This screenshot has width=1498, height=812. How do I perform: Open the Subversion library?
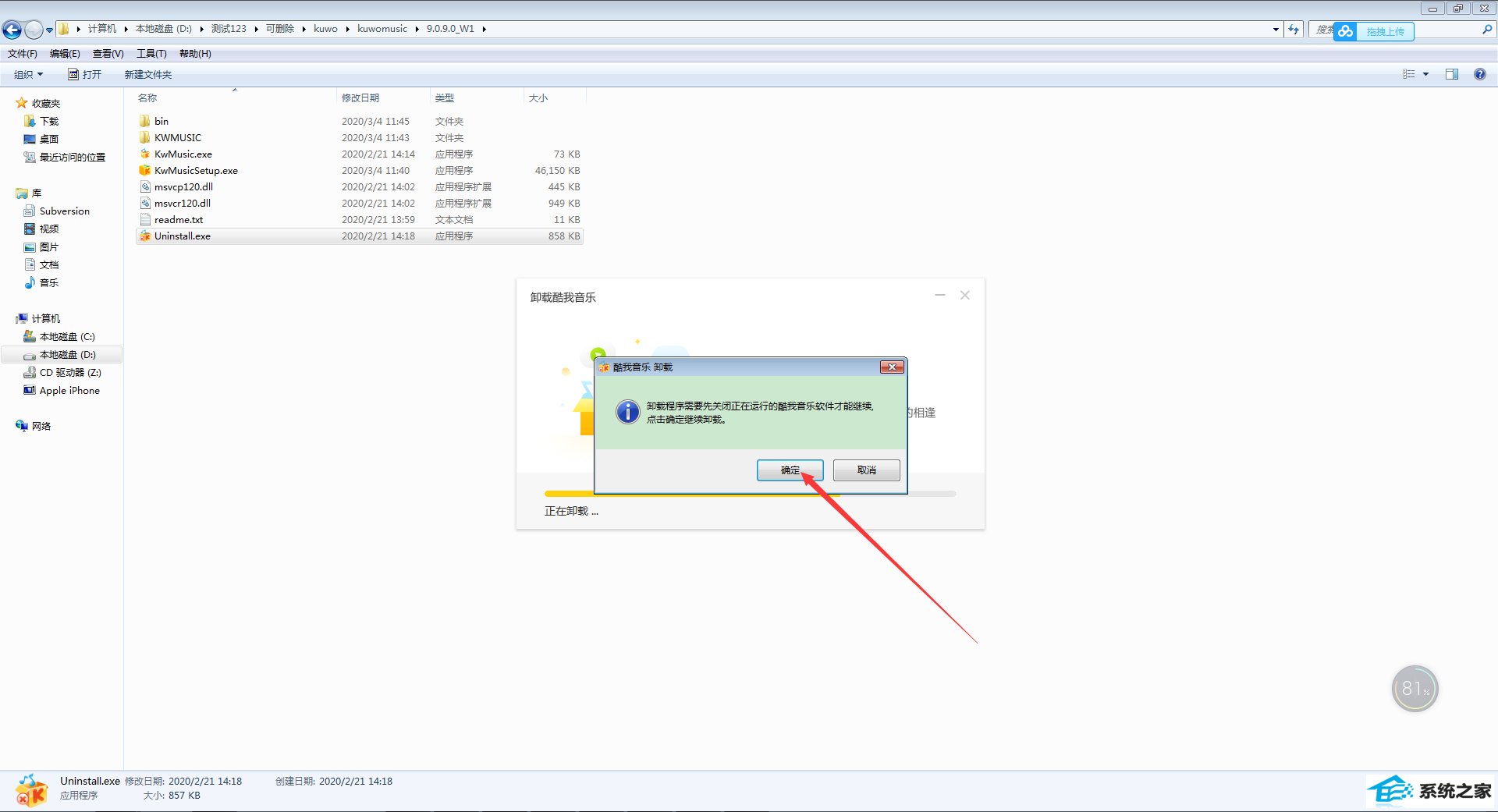coord(64,211)
